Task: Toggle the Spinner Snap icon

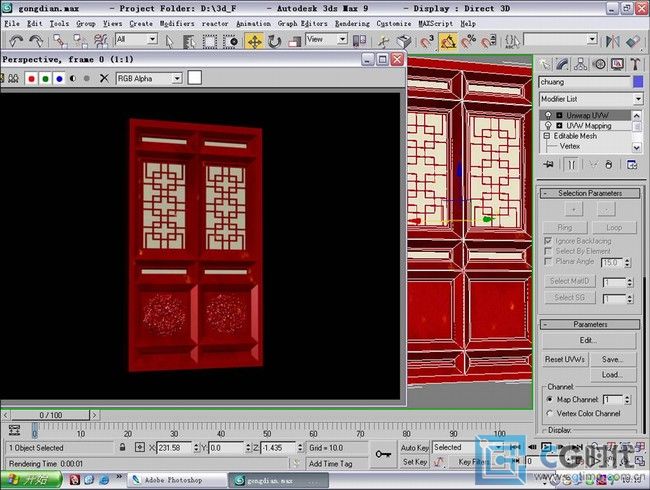Action: tap(489, 41)
